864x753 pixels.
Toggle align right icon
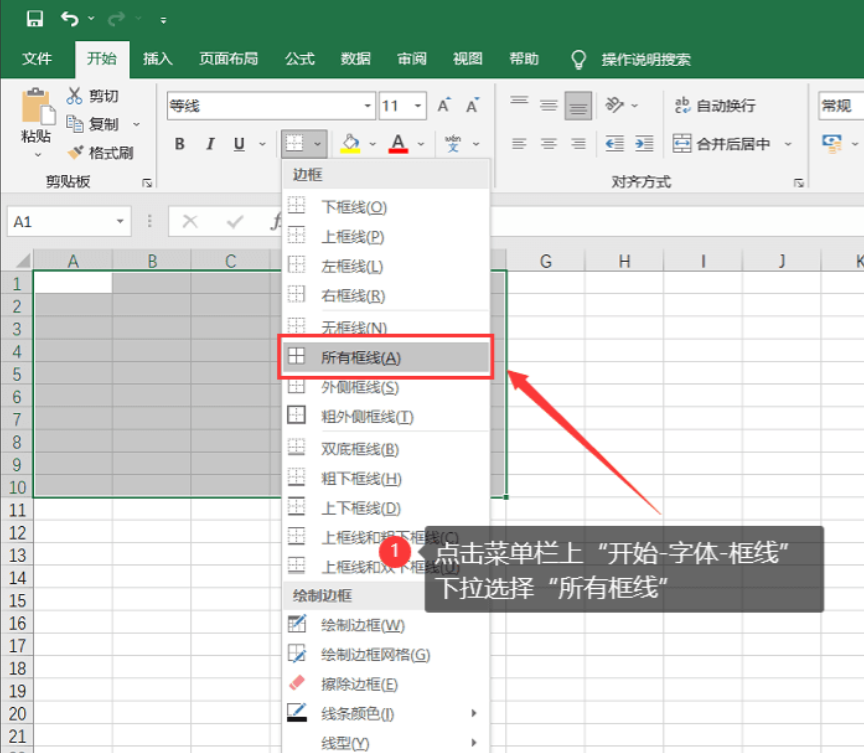pos(578,144)
